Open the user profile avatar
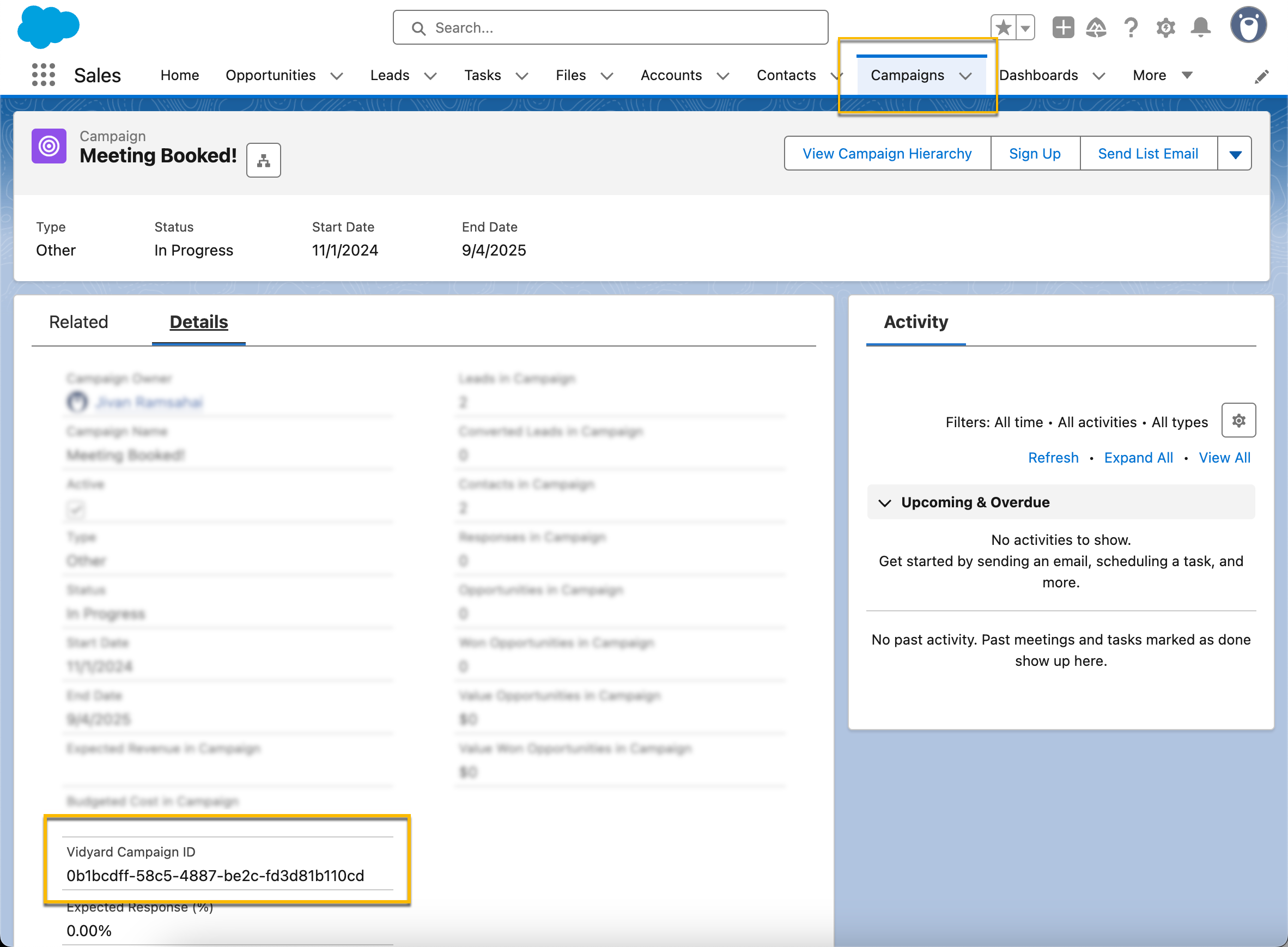The image size is (1288, 947). (x=1248, y=25)
